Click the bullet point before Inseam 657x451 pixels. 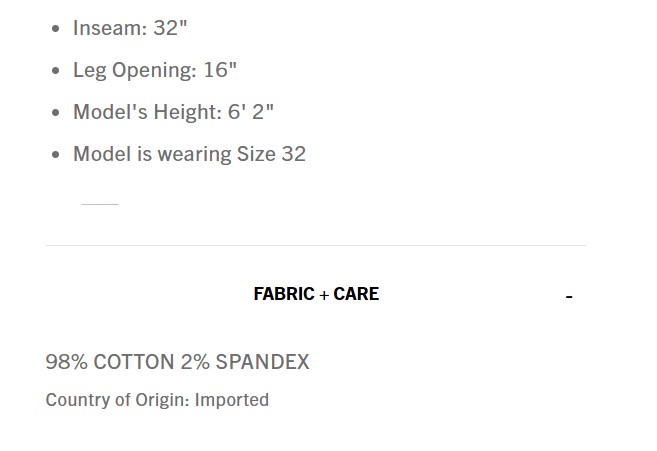point(56,29)
